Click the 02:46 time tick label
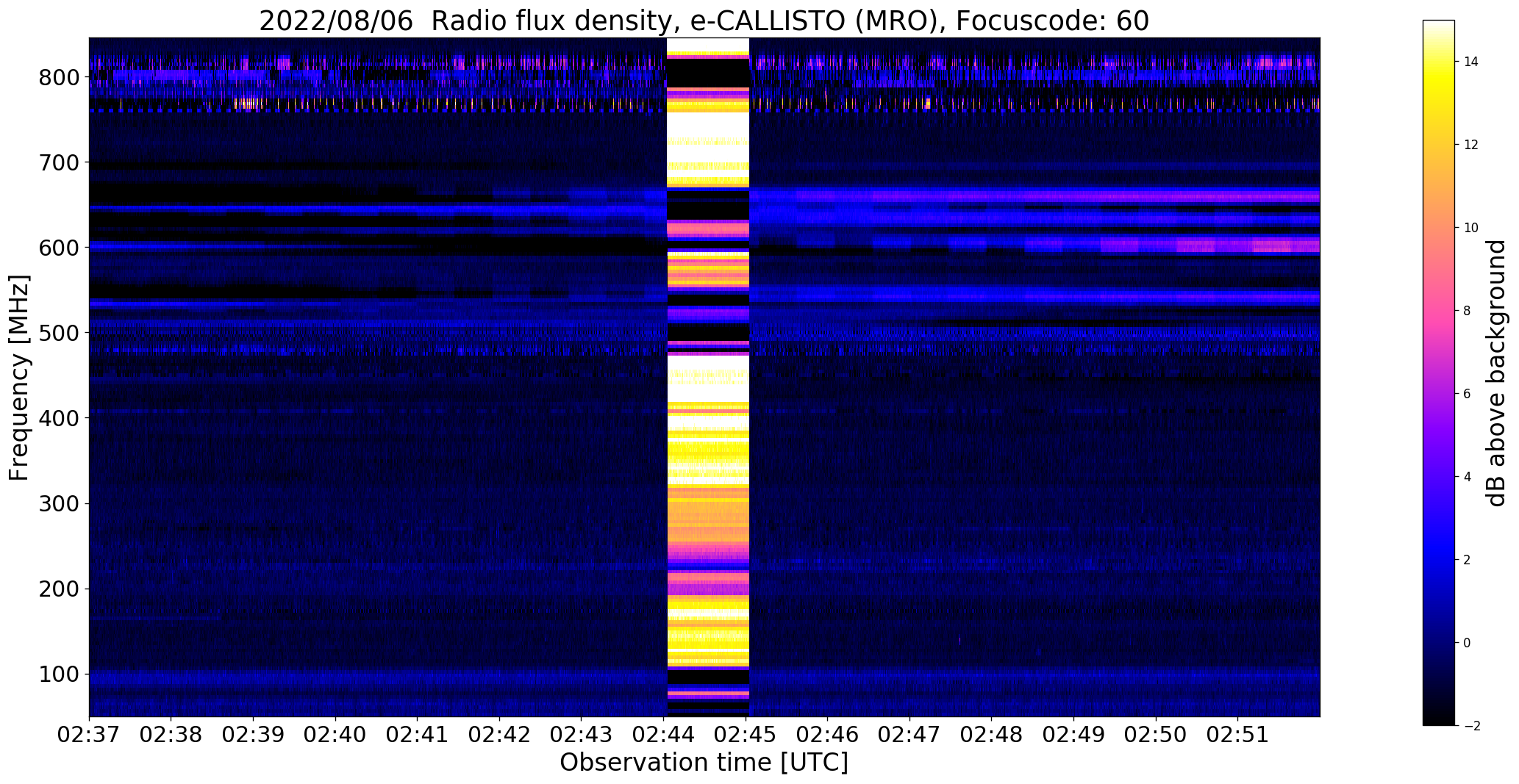1519x784 pixels. pos(828,735)
